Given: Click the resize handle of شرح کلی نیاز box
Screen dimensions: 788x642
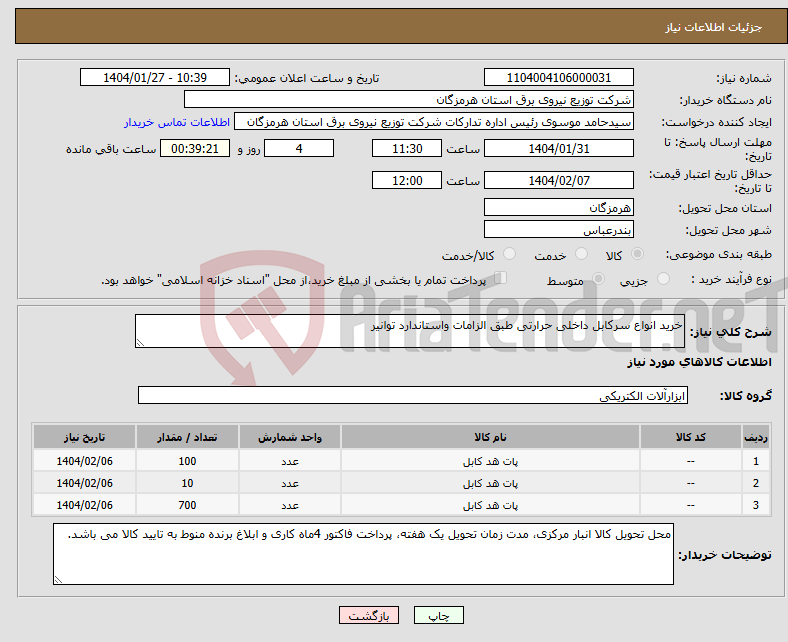Looking at the screenshot, I should point(140,343).
